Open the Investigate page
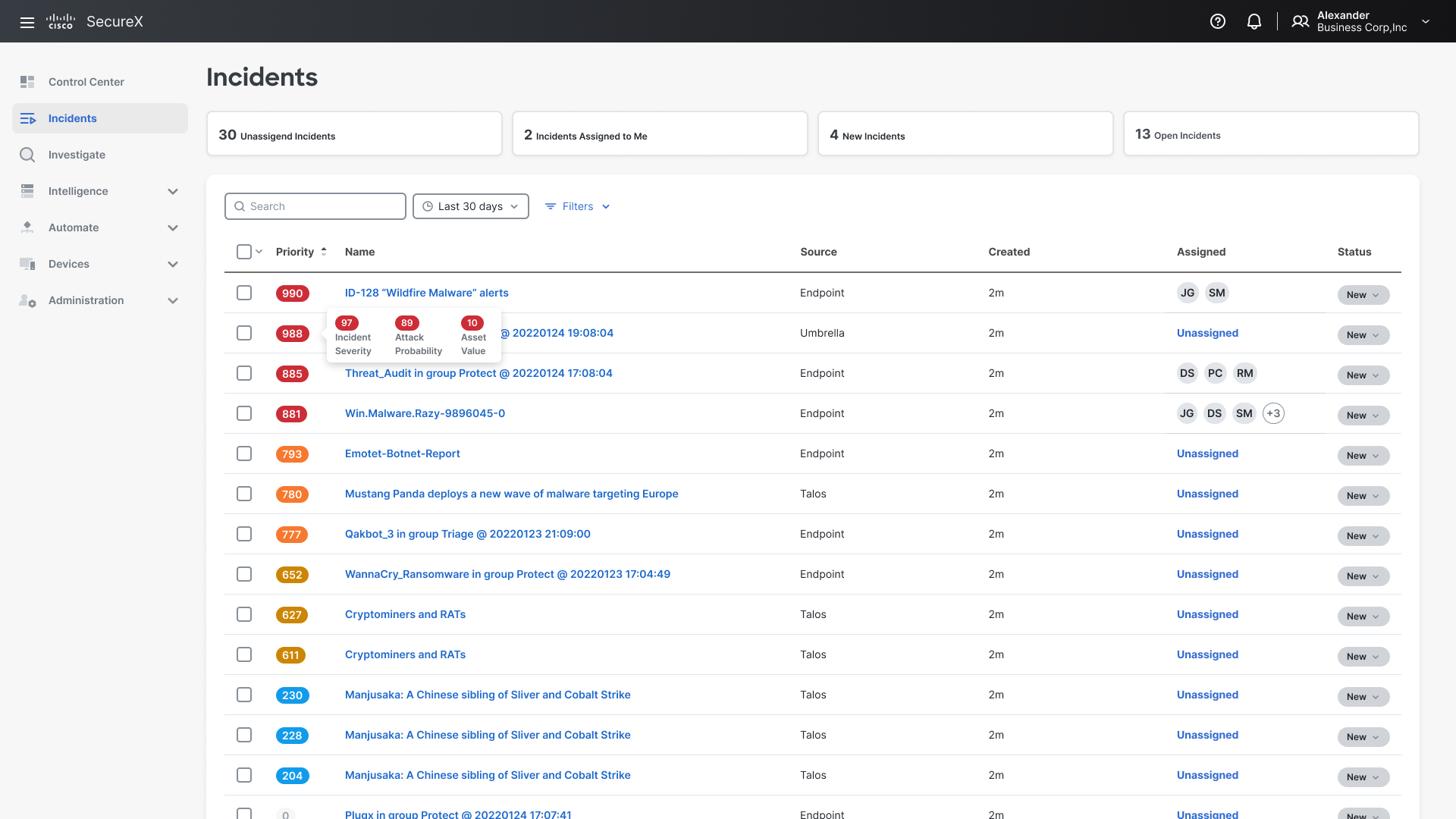 click(x=100, y=155)
